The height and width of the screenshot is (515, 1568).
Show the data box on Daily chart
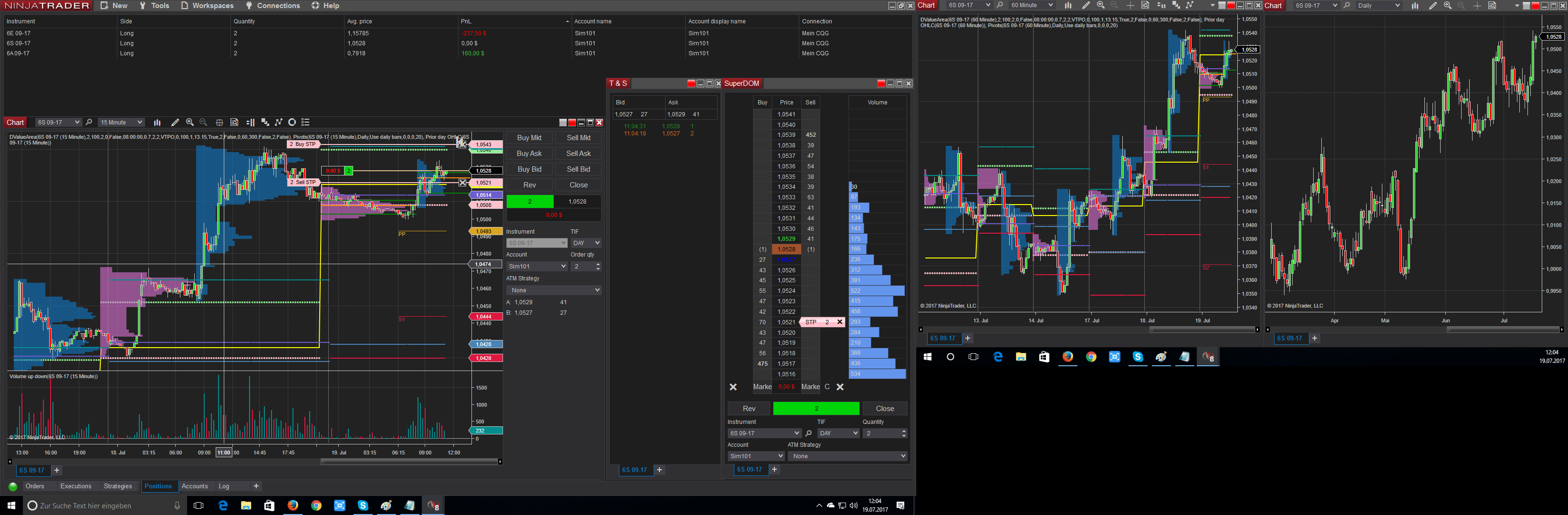(x=1493, y=5)
